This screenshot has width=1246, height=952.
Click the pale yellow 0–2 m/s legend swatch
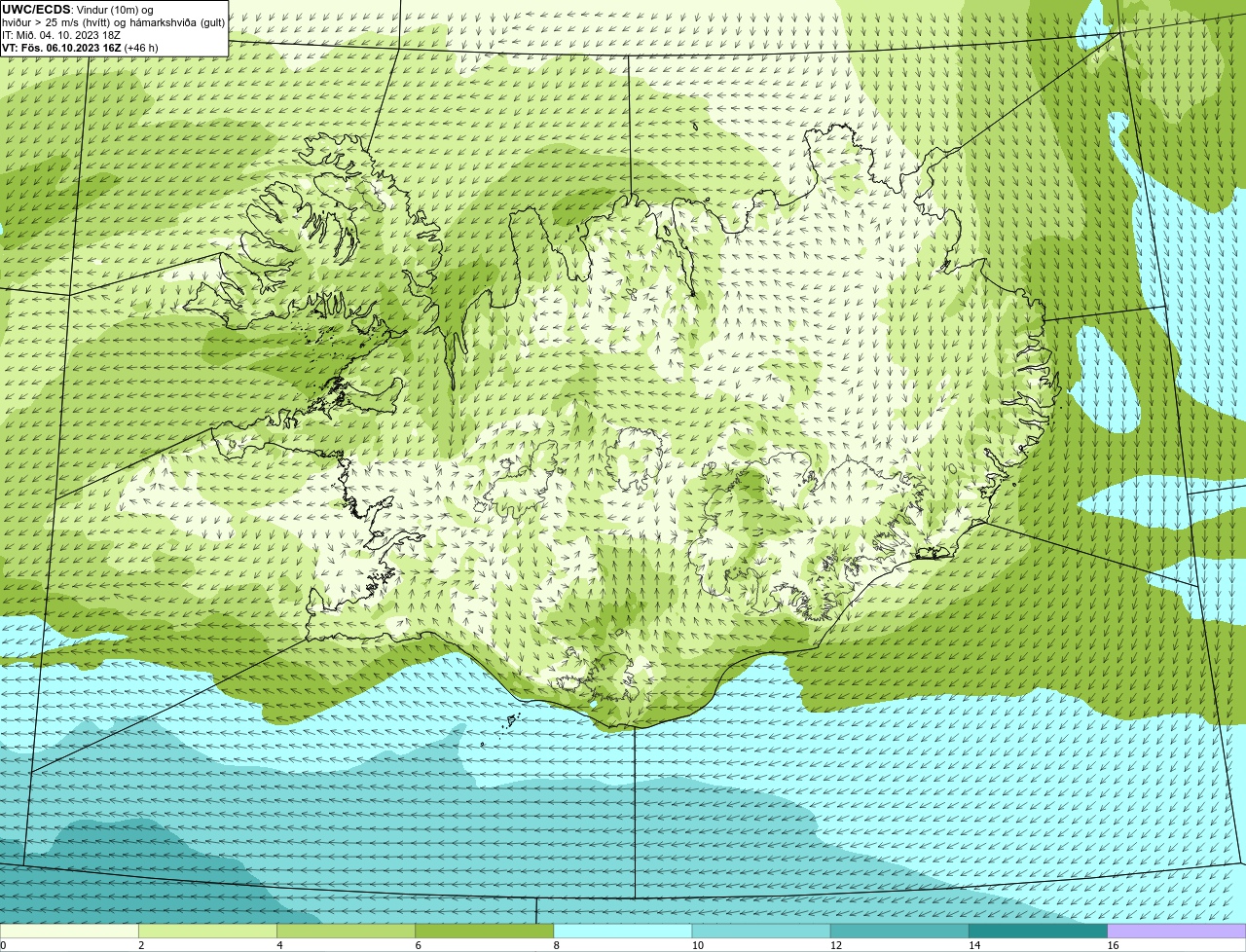69,931
